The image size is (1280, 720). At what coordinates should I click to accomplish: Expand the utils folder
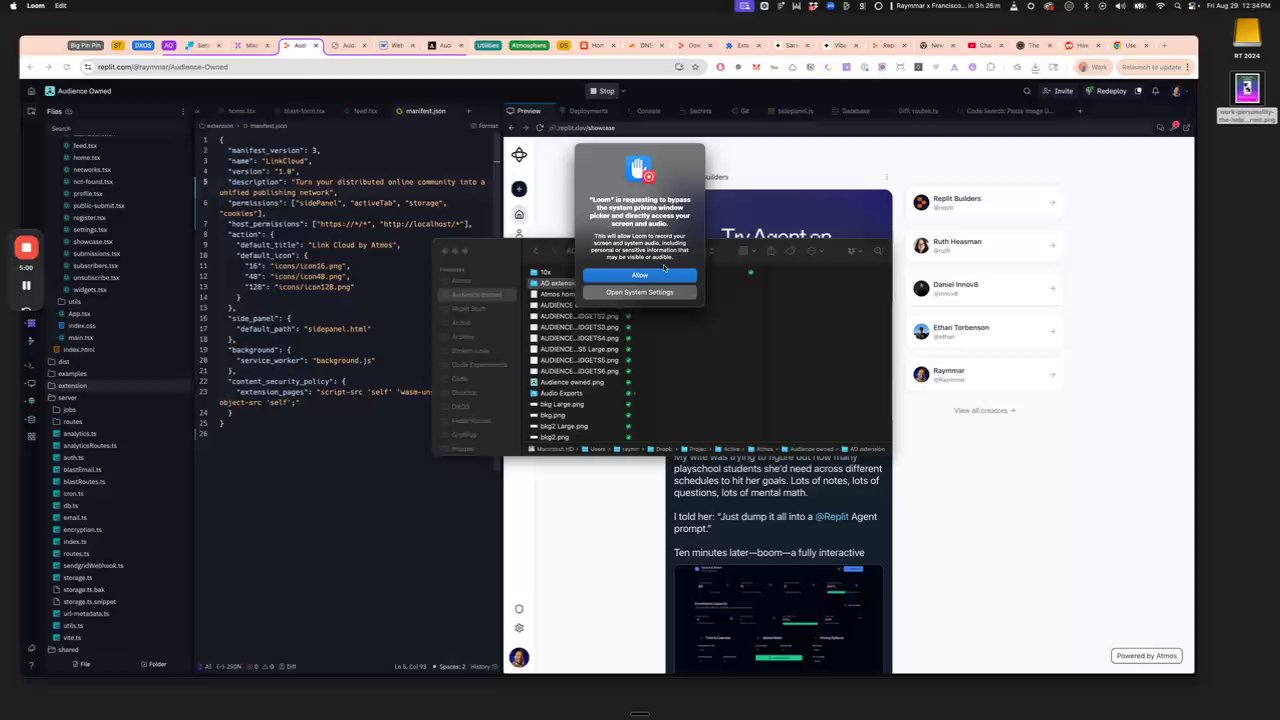(x=74, y=302)
